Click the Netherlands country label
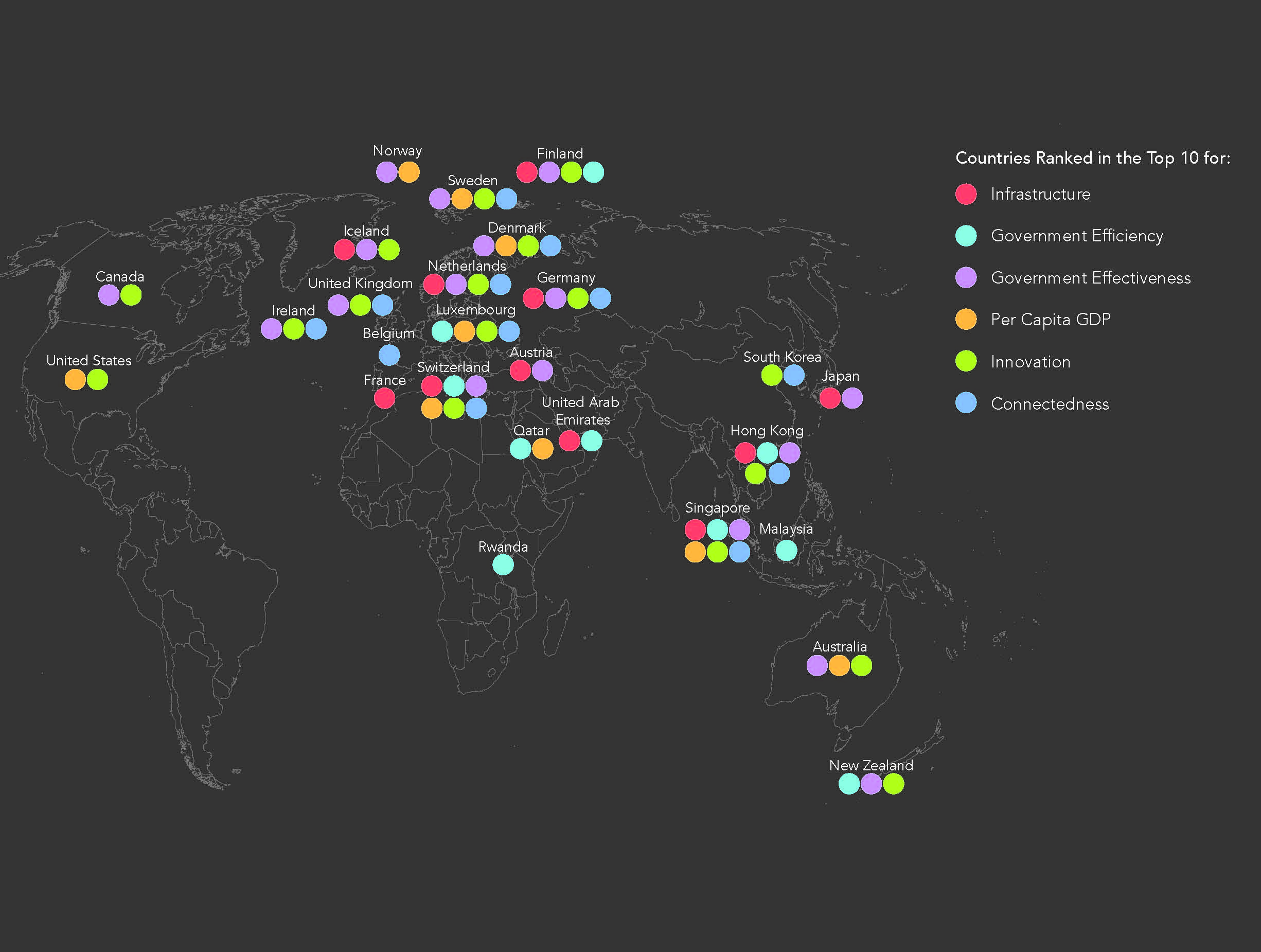 tap(467, 266)
